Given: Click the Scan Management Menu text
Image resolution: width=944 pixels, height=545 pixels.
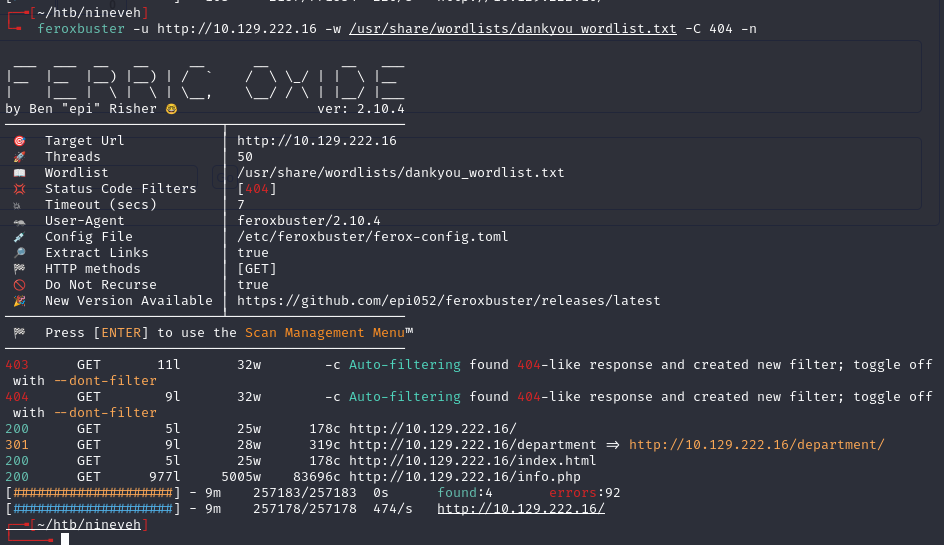Looking at the screenshot, I should [324, 333].
